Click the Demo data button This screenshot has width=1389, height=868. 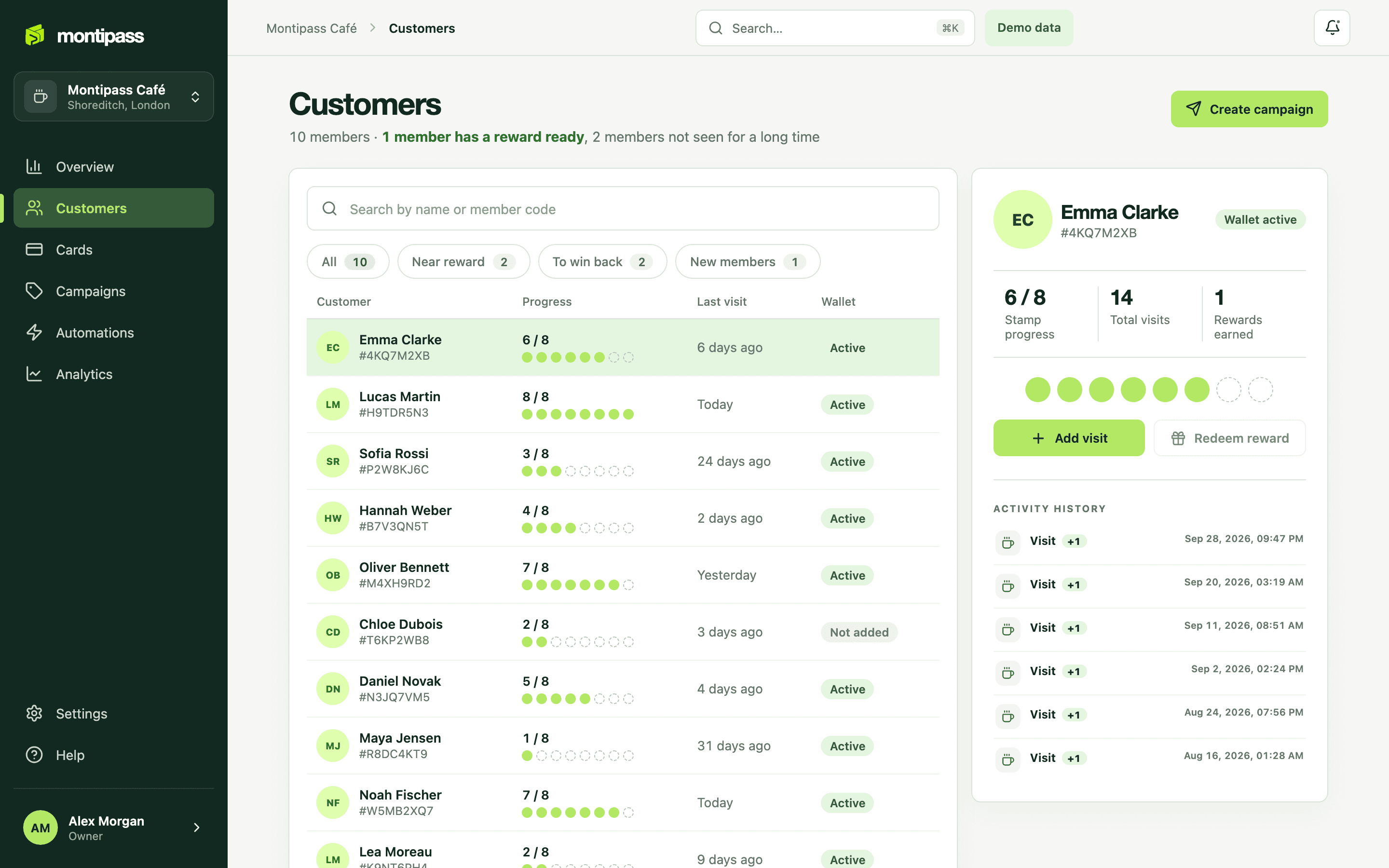1029,27
